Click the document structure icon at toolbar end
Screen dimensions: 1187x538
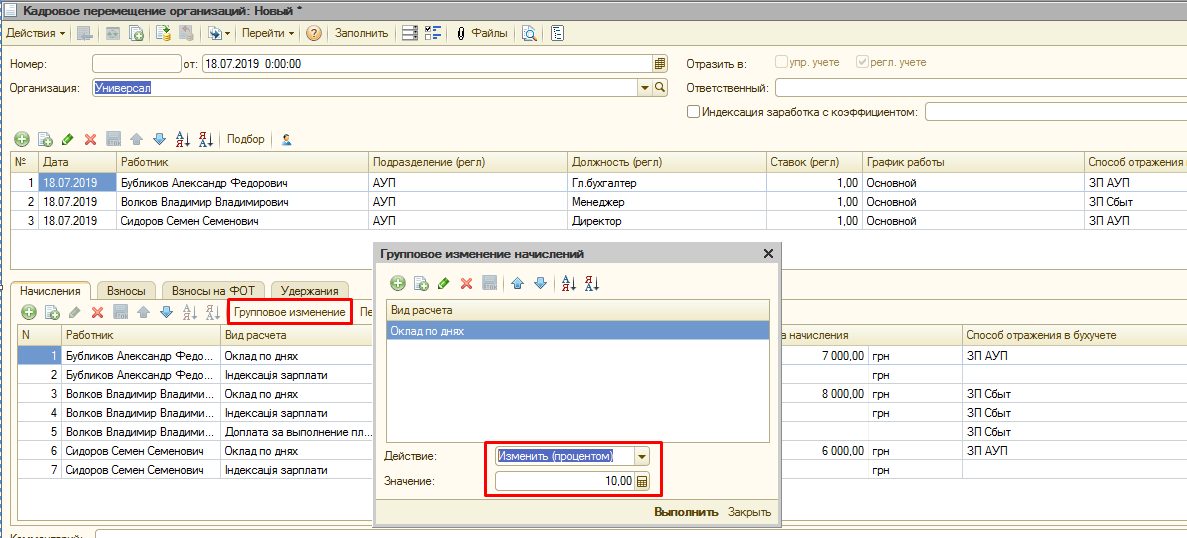pyautogui.click(x=557, y=33)
